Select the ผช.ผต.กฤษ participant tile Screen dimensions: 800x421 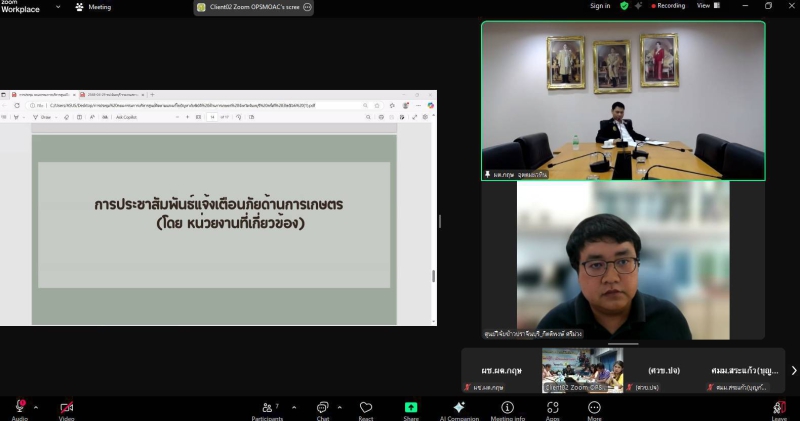tap(501, 370)
